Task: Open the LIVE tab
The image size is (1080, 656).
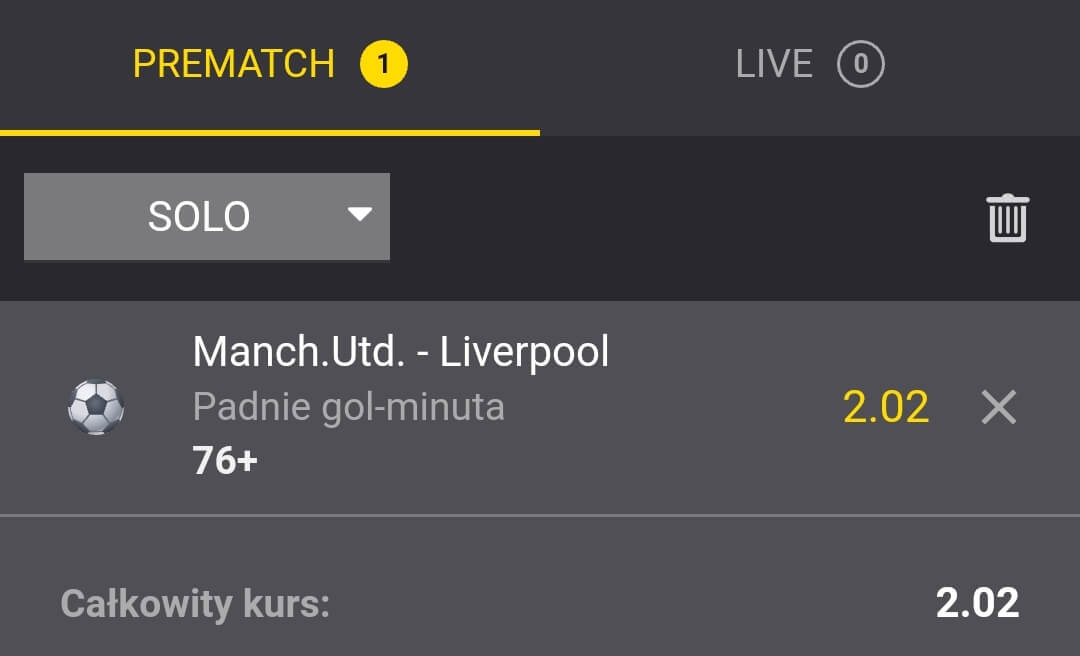Action: pos(774,65)
